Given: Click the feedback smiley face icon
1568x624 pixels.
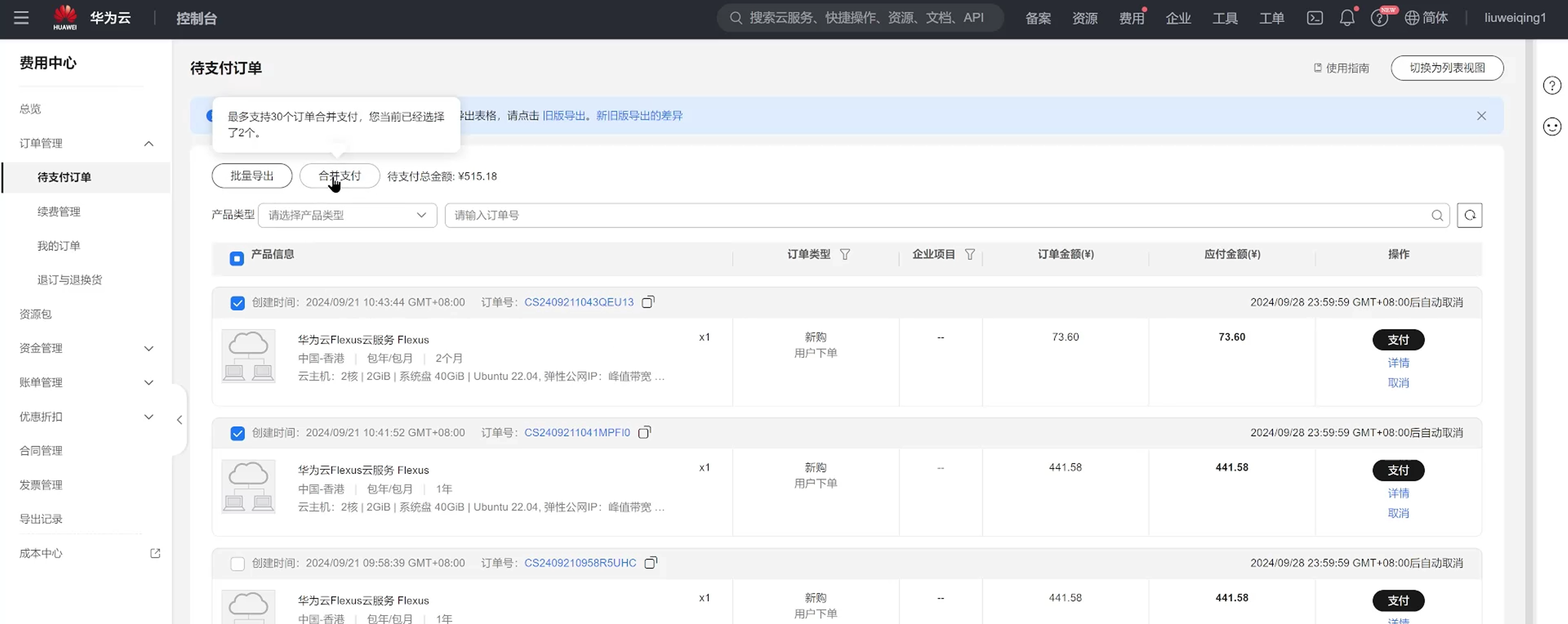Looking at the screenshot, I should (1552, 127).
